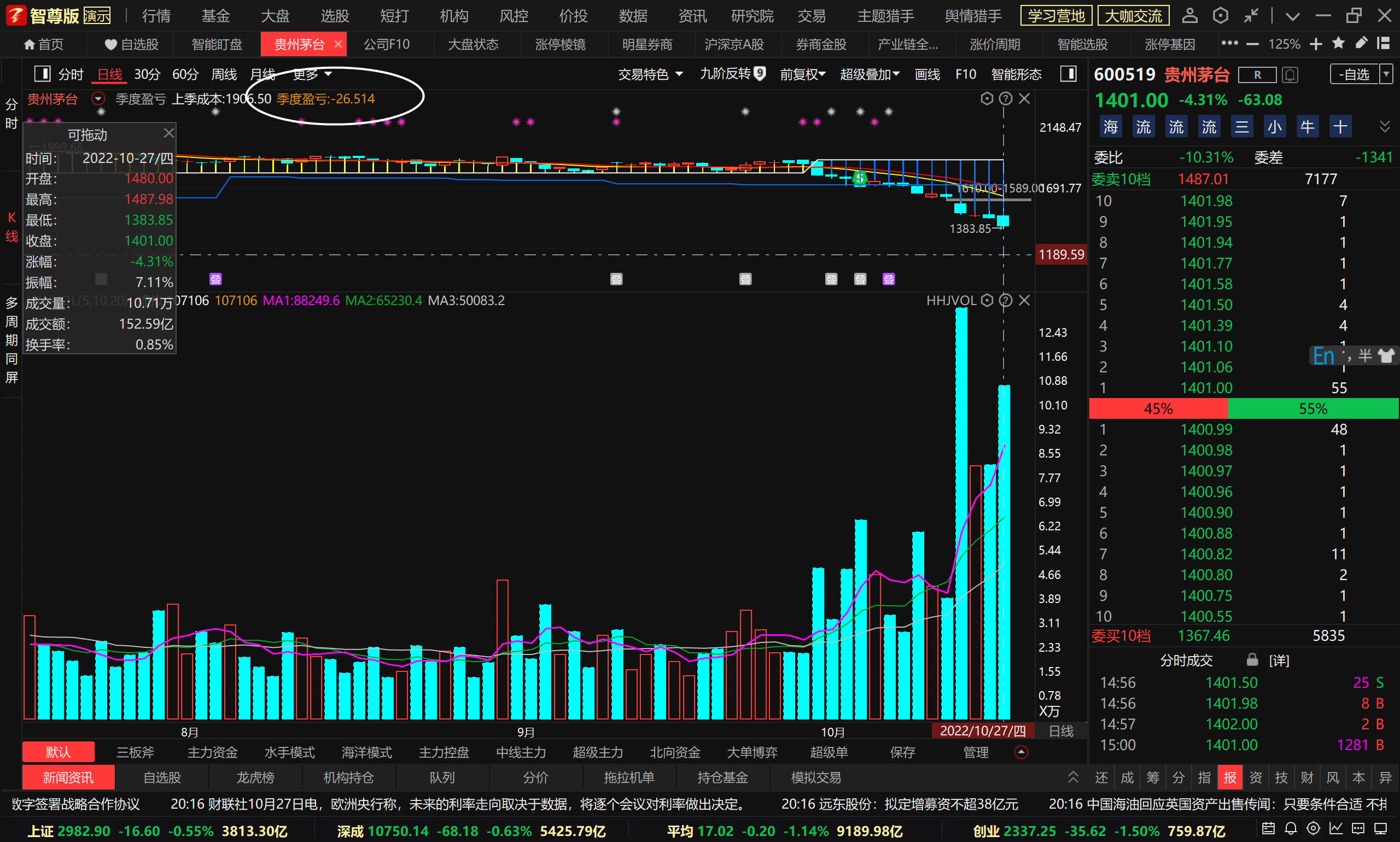Image resolution: width=1400 pixels, height=842 pixels.
Task: Open message chat icon in status bar
Action: [1357, 829]
